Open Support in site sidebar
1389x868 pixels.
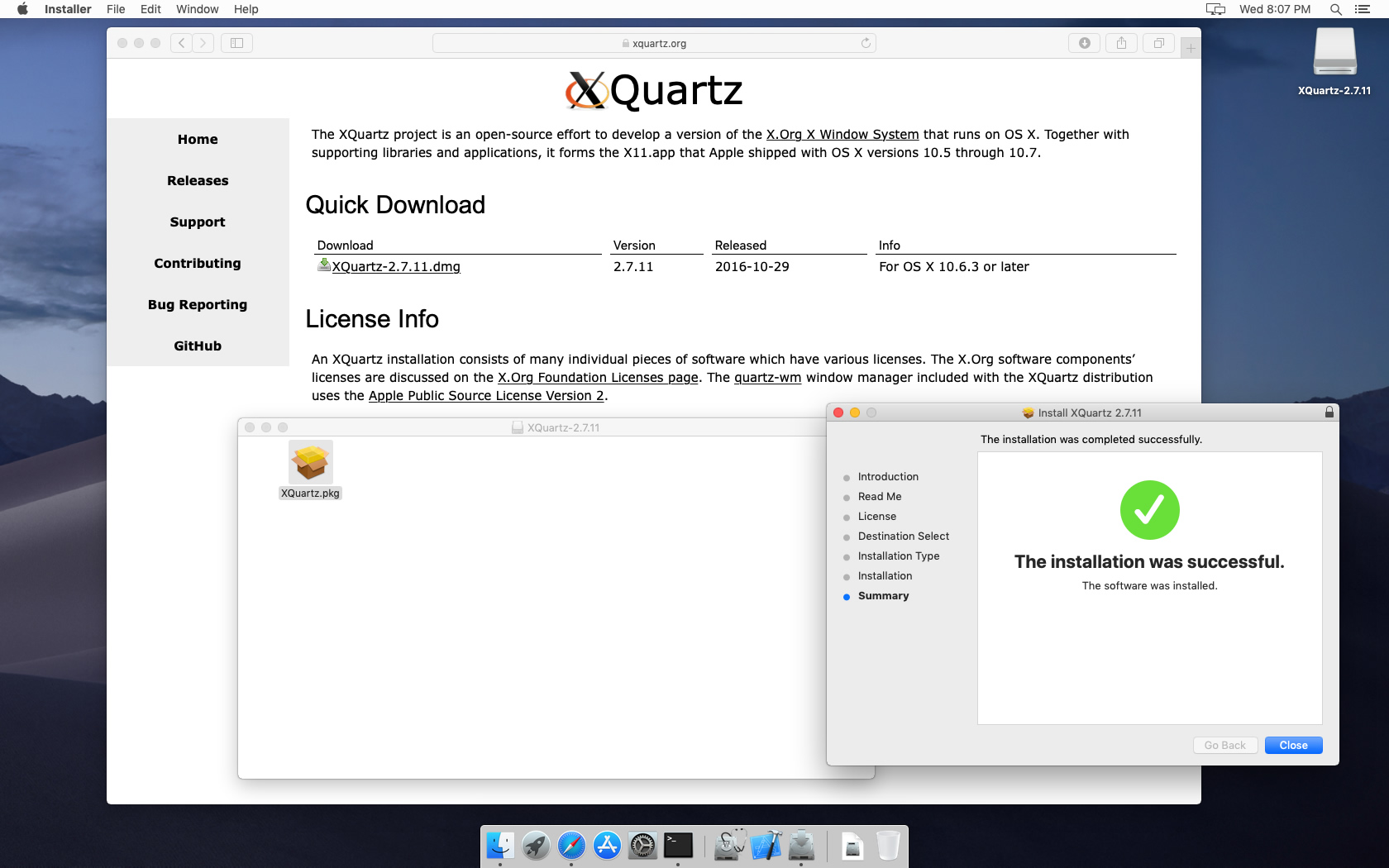pyautogui.click(x=198, y=222)
